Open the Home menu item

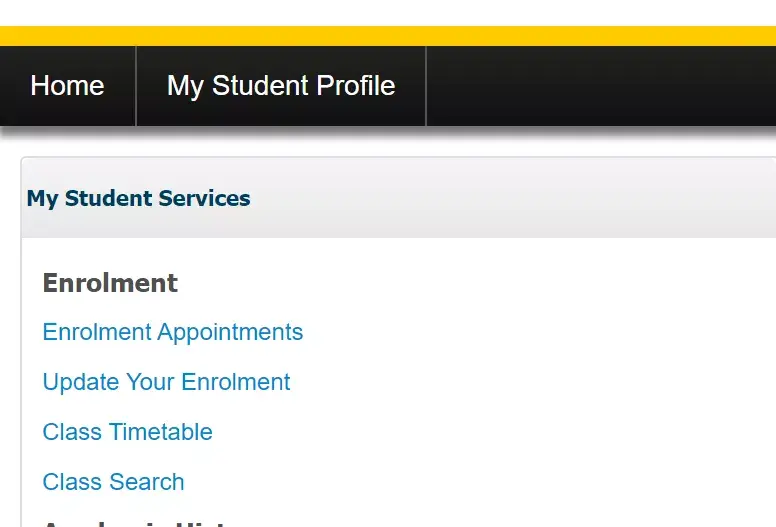(x=67, y=86)
